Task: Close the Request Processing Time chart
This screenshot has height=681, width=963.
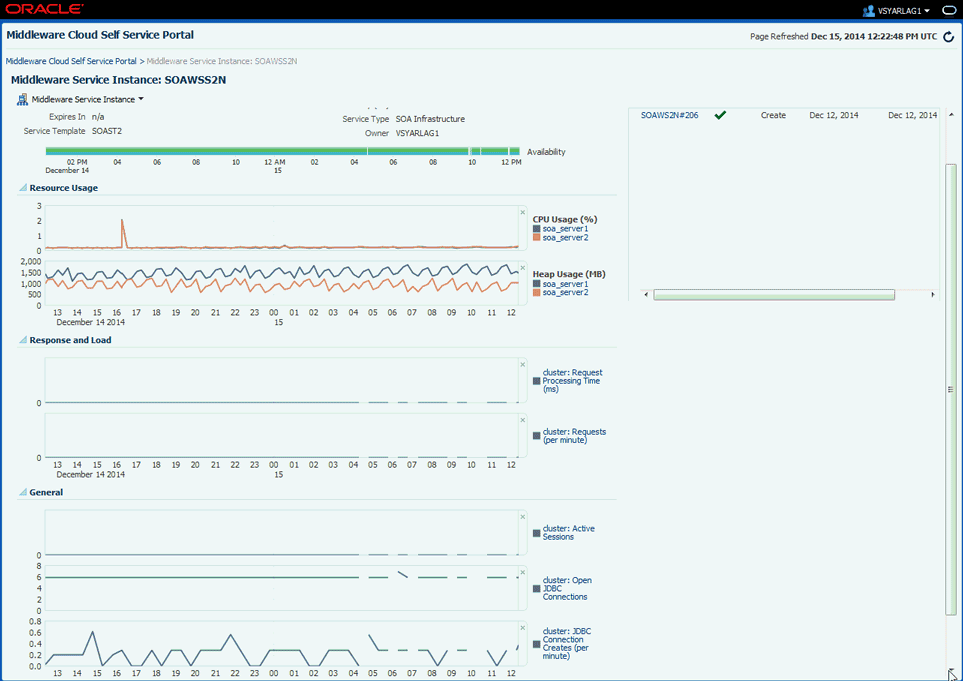Action: (523, 365)
